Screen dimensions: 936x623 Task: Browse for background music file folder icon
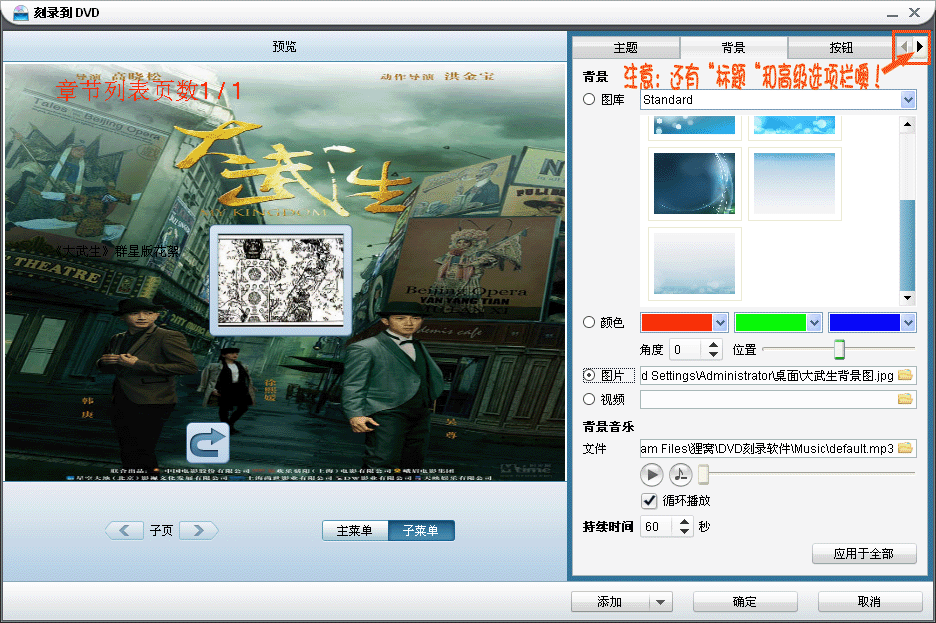click(905, 448)
